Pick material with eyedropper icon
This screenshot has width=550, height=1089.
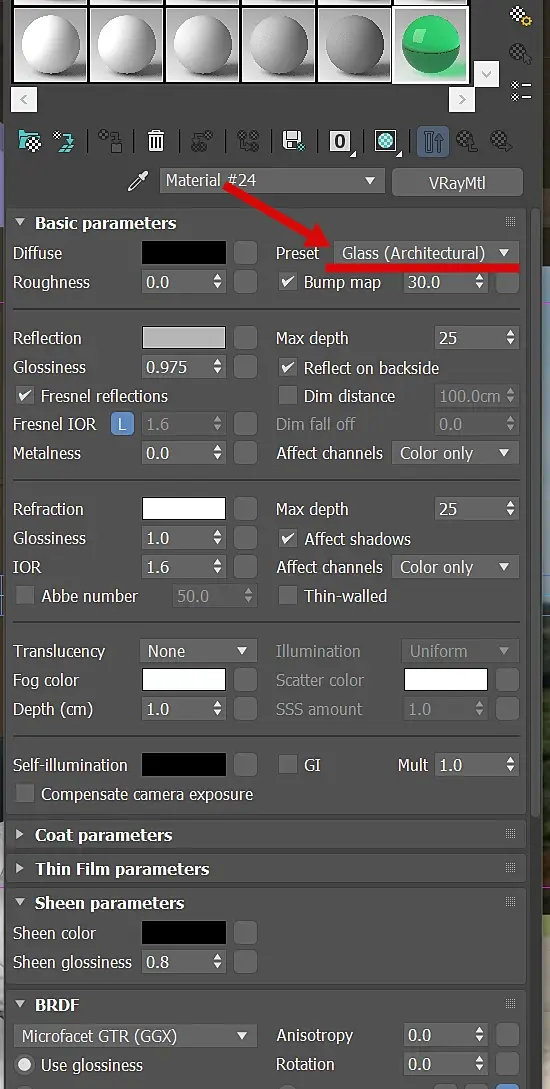coord(139,182)
